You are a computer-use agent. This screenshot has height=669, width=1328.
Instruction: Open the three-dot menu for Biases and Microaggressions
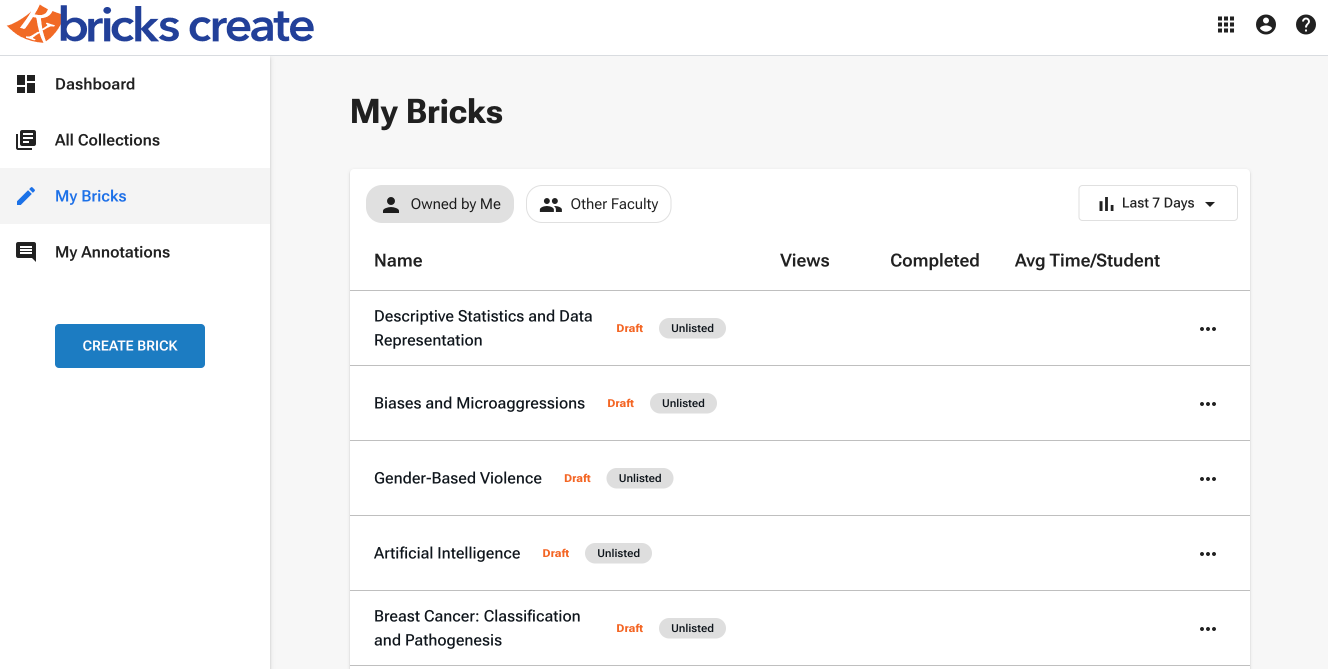click(1208, 403)
